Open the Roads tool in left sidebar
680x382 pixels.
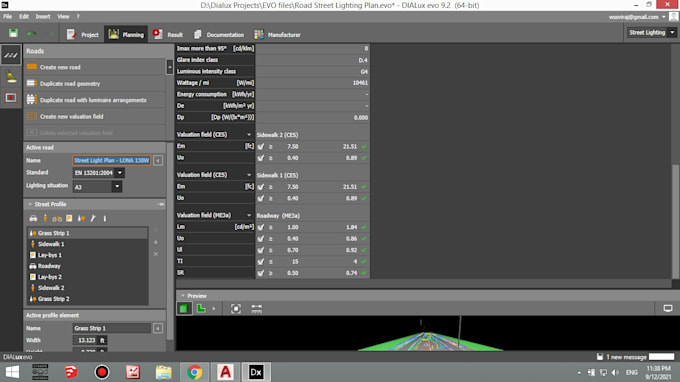pyautogui.click(x=11, y=55)
